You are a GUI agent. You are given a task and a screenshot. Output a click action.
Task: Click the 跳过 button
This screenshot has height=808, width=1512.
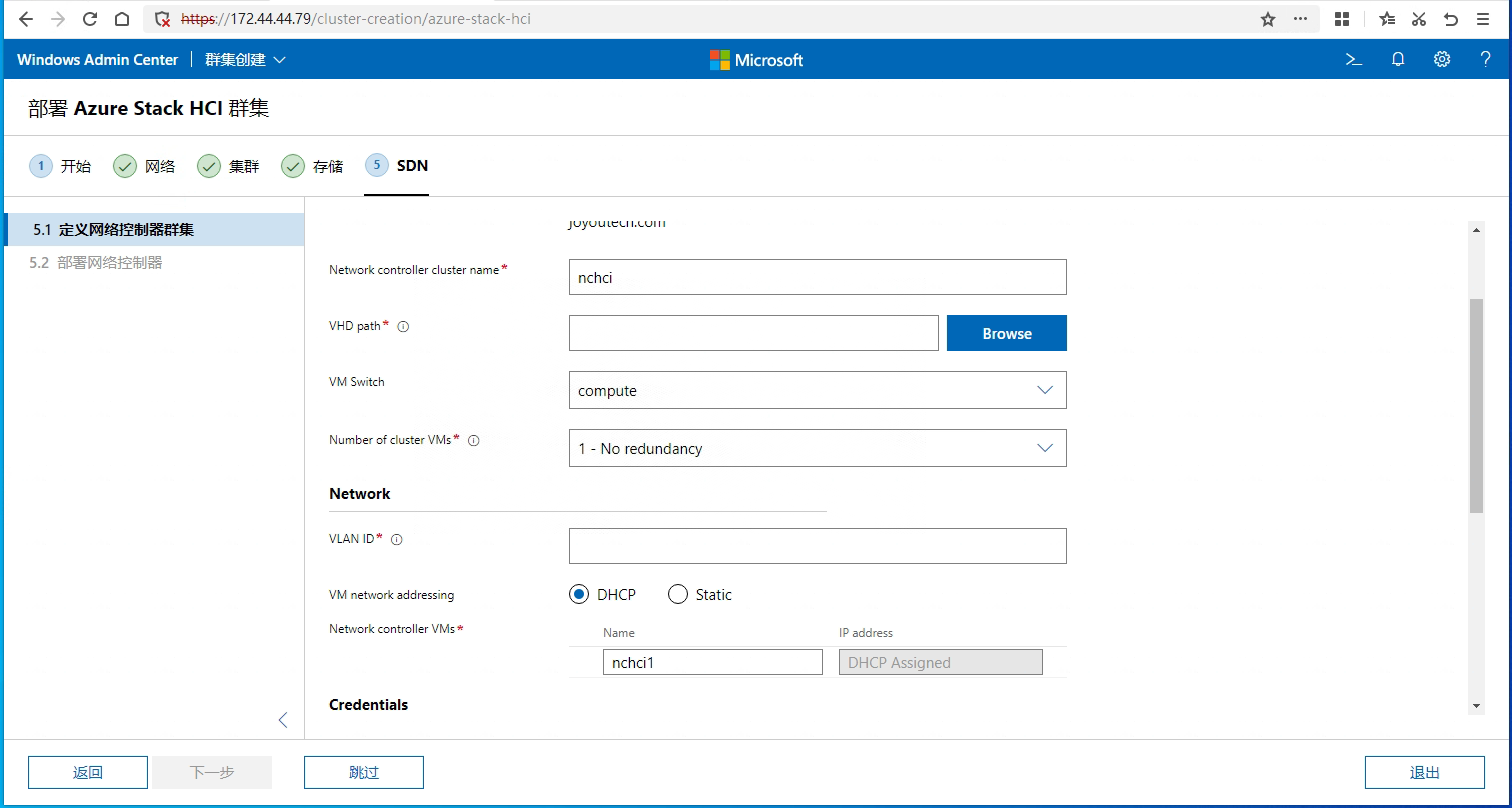click(x=364, y=772)
